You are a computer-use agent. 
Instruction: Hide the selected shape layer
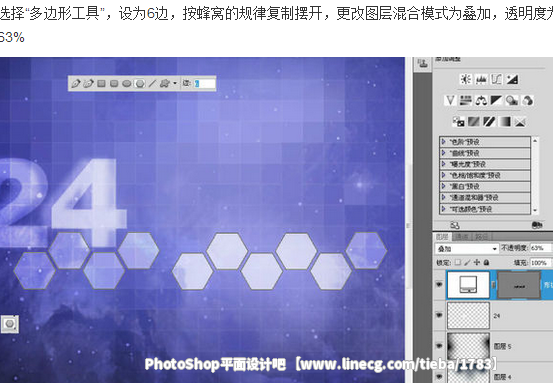click(439, 285)
